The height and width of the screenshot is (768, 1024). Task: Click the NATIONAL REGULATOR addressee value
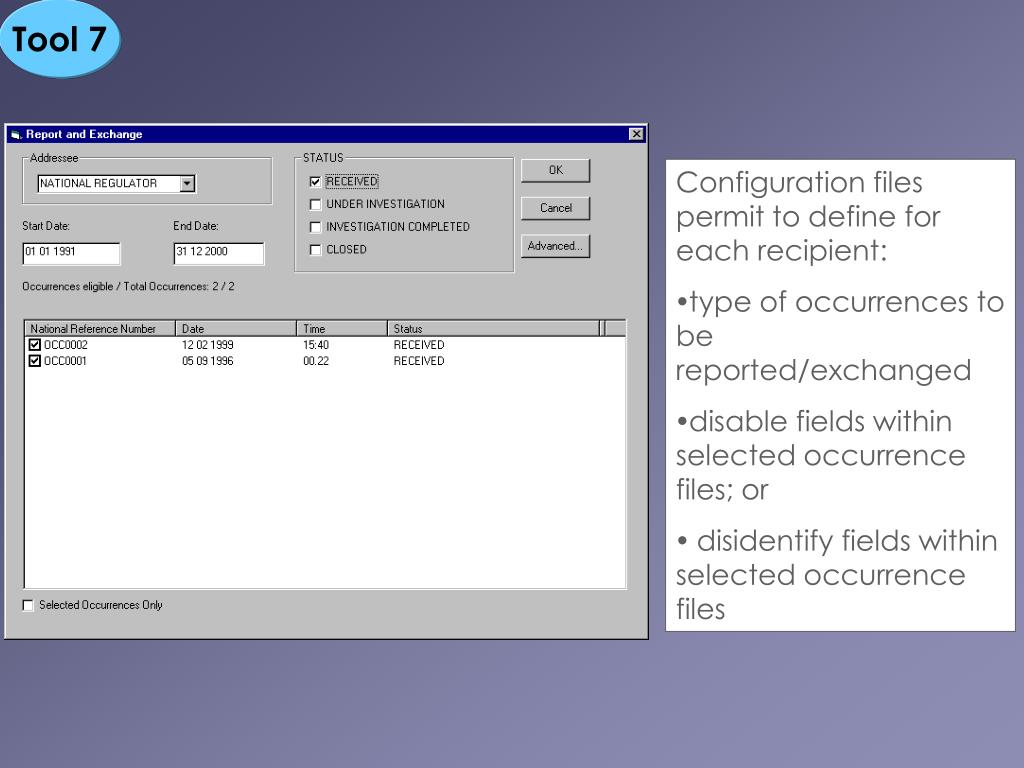click(99, 184)
